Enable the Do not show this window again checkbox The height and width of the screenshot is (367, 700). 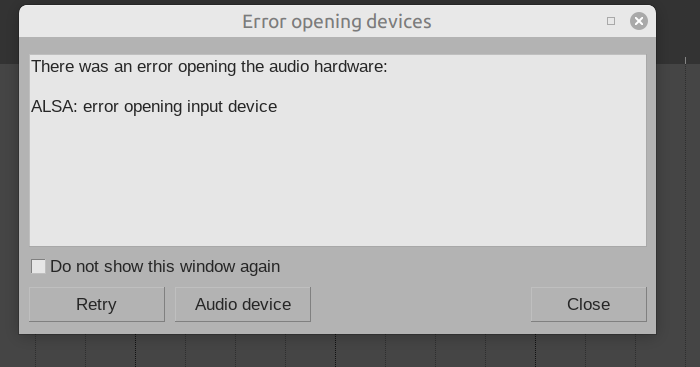[38, 267]
